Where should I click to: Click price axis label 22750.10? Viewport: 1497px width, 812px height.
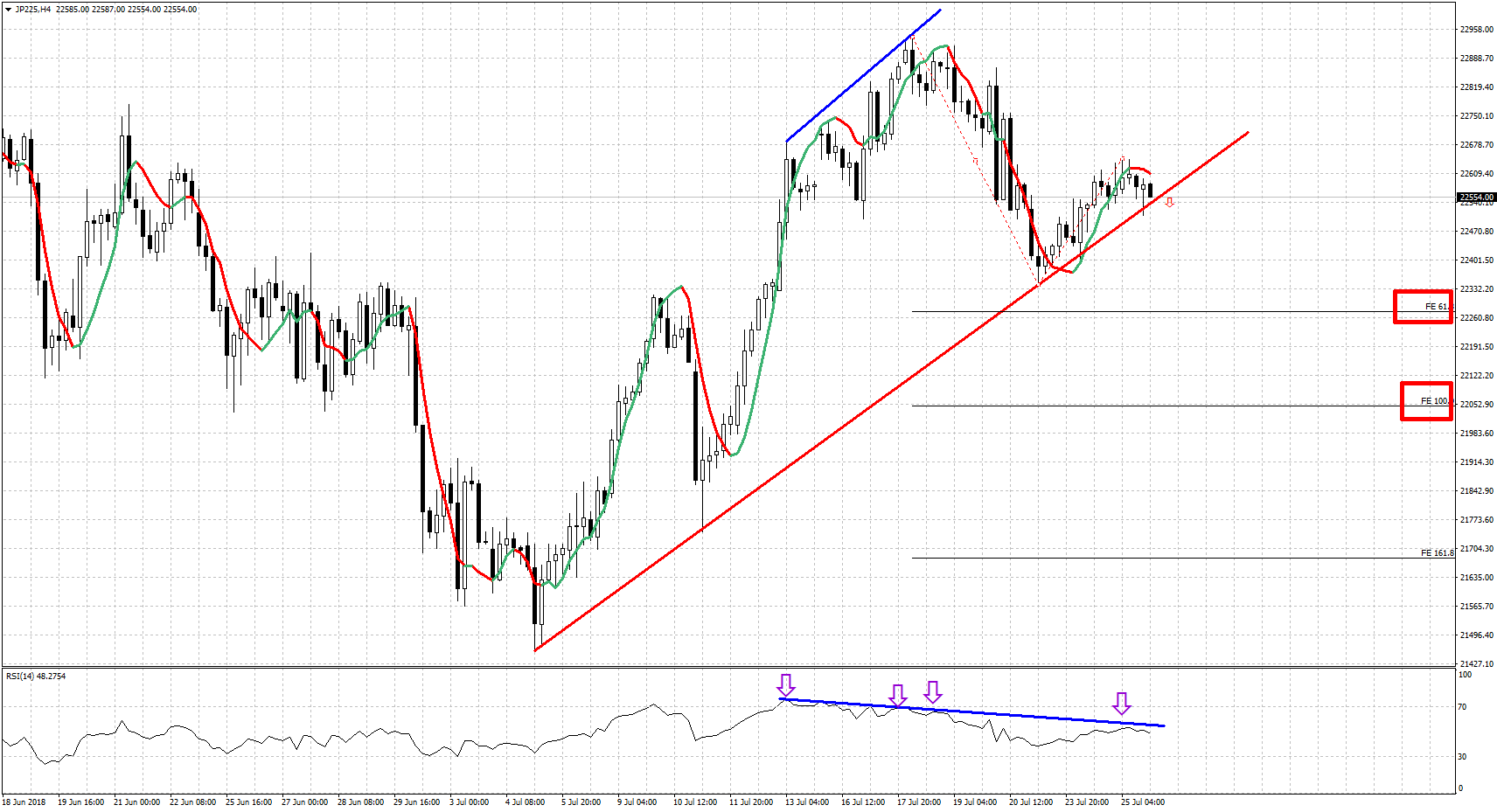tap(1476, 116)
